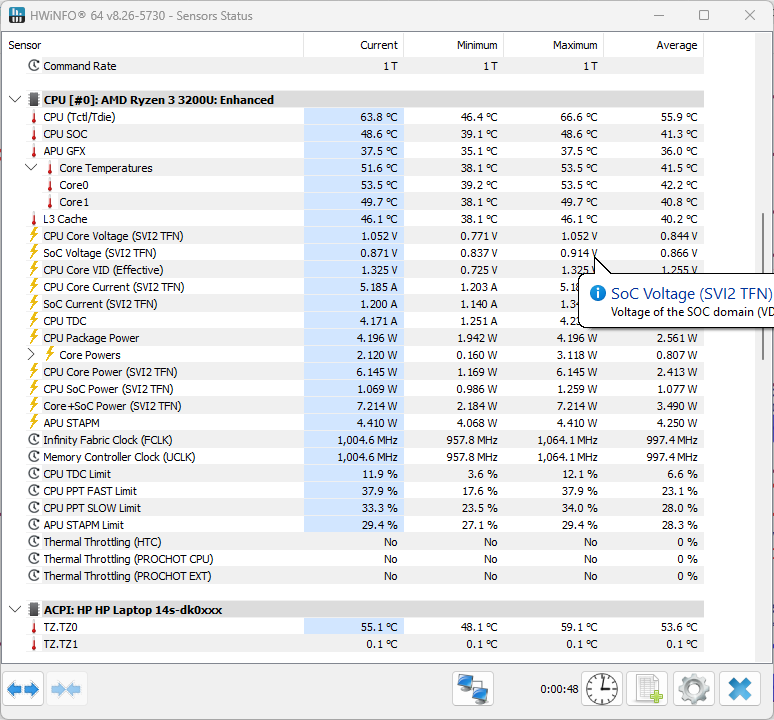
Task: Open sensor settings gear icon
Action: [x=694, y=688]
